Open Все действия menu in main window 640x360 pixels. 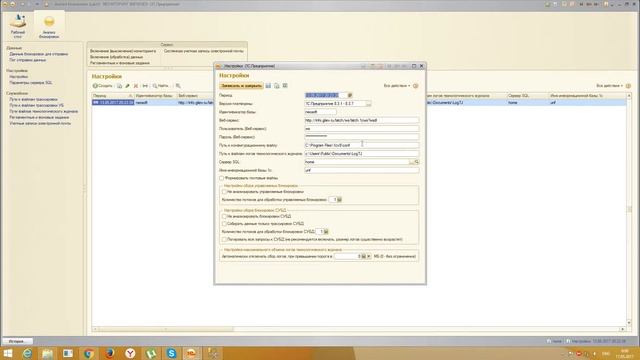pyautogui.click(x=609, y=86)
